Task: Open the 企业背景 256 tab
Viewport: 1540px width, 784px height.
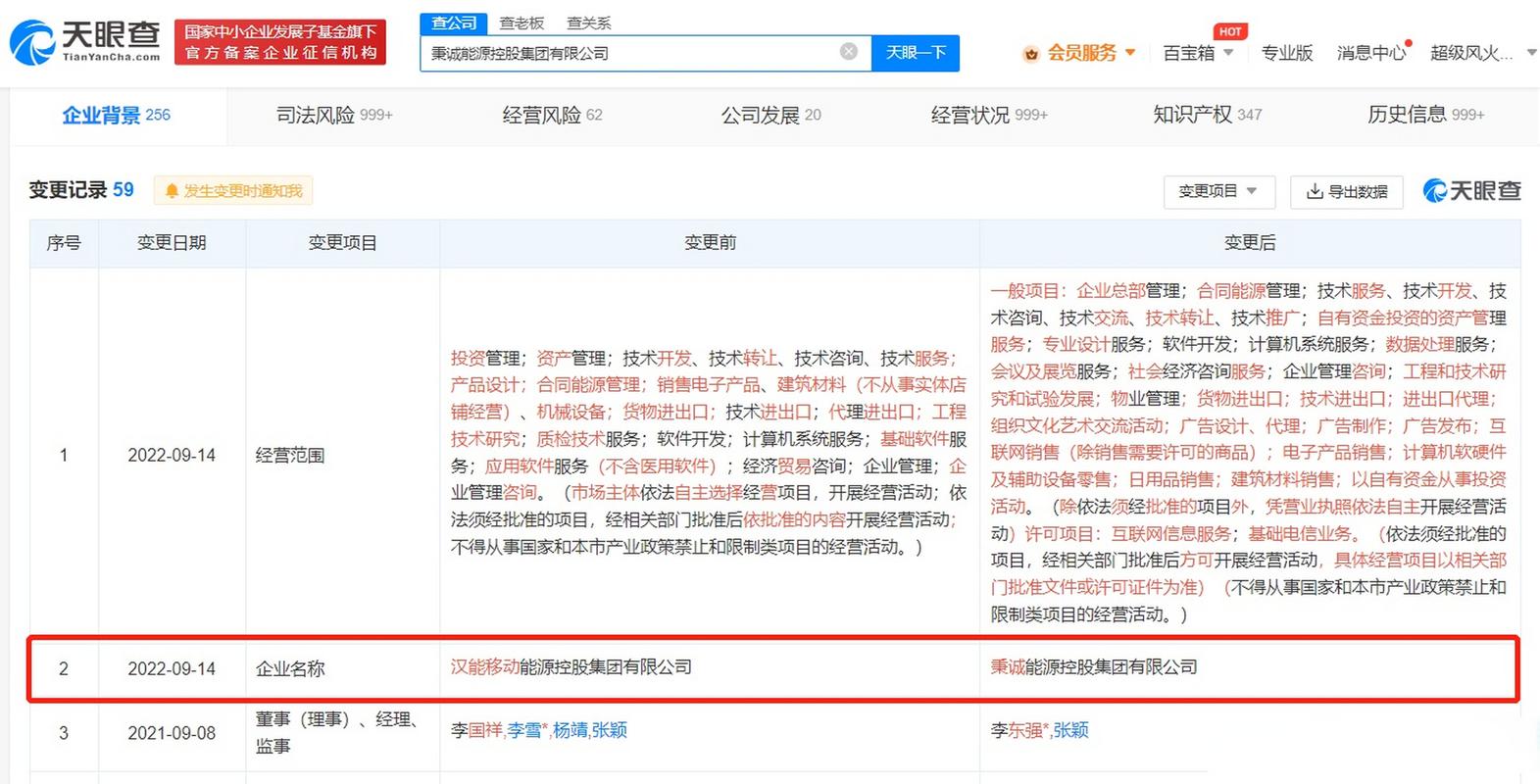Action: (x=117, y=116)
